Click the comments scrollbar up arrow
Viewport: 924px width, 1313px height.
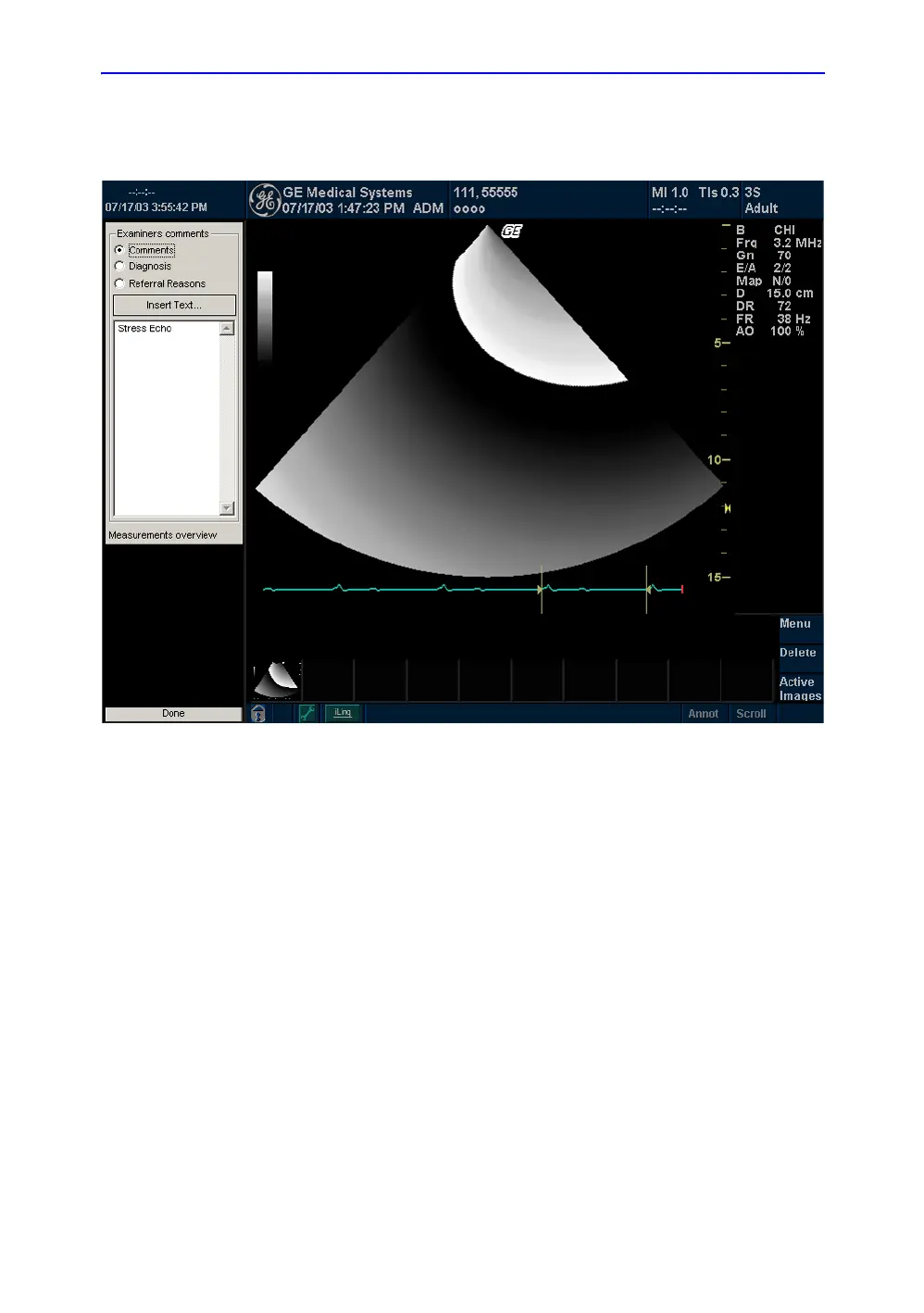pos(227,329)
